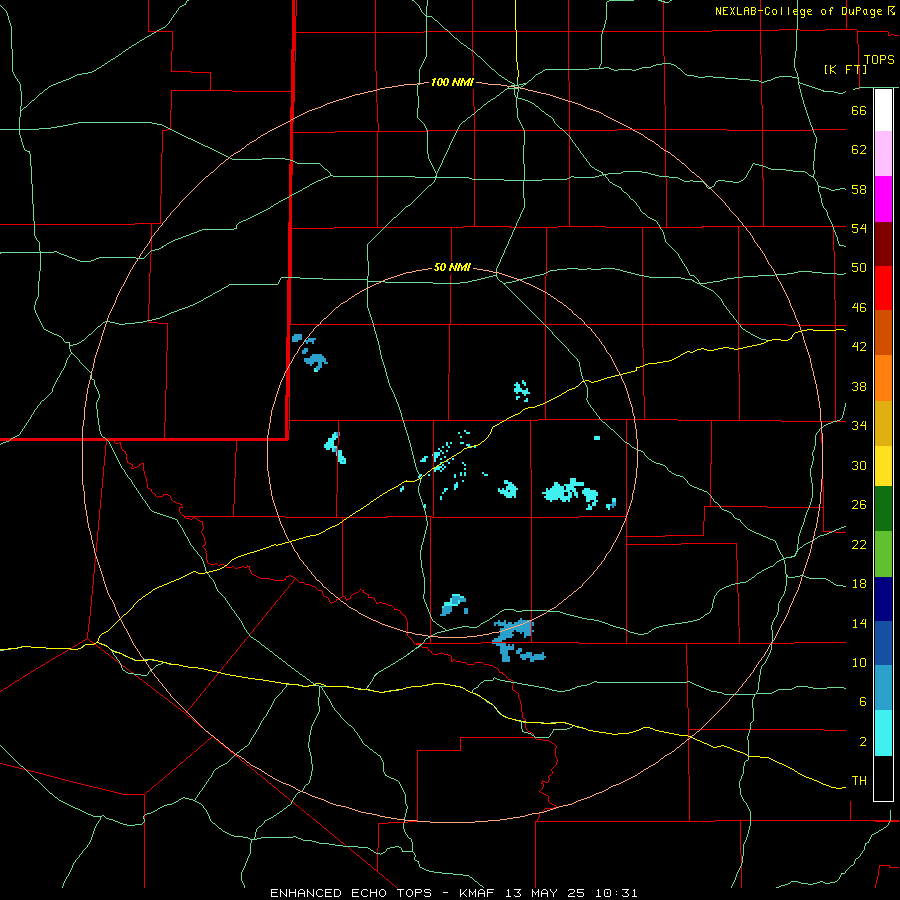Viewport: 900px width, 900px height.
Task: Click the 'TH' label at legend bottom
Action: click(859, 780)
